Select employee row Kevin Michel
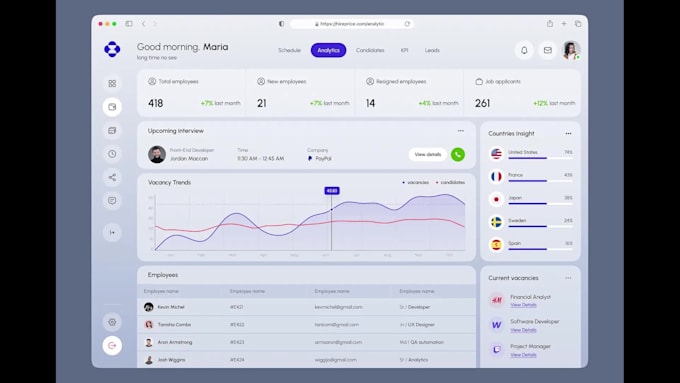Image resolution: width=680 pixels, height=383 pixels. tap(306, 307)
